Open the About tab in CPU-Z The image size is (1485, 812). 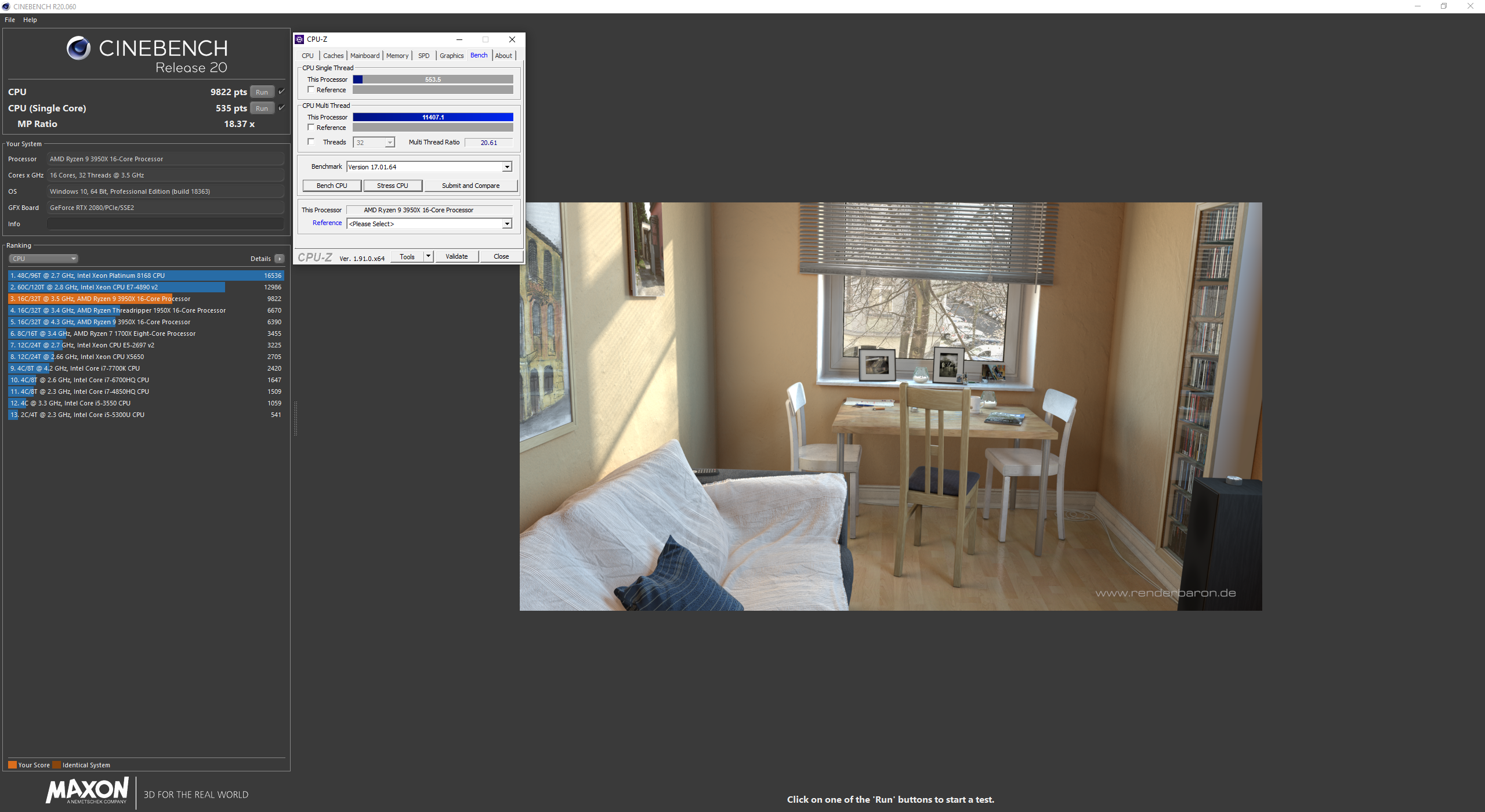(504, 56)
